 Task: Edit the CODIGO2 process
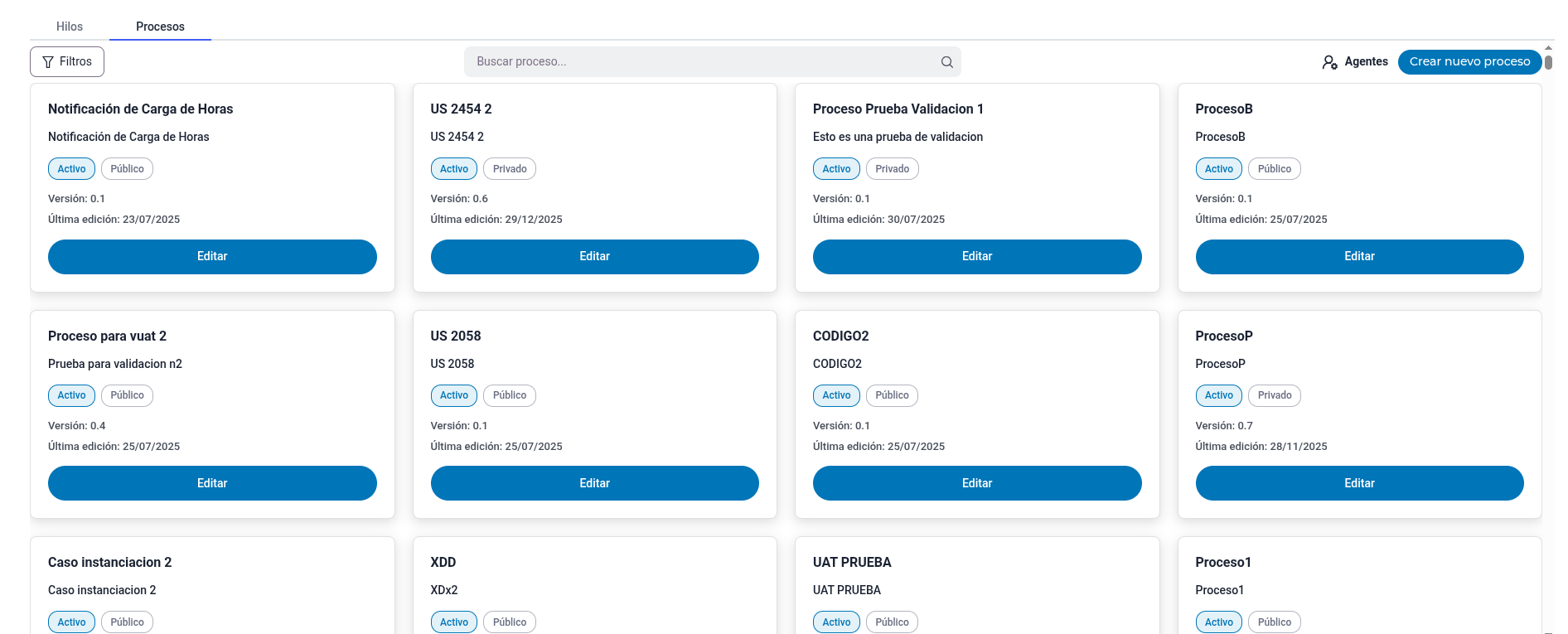coord(976,483)
